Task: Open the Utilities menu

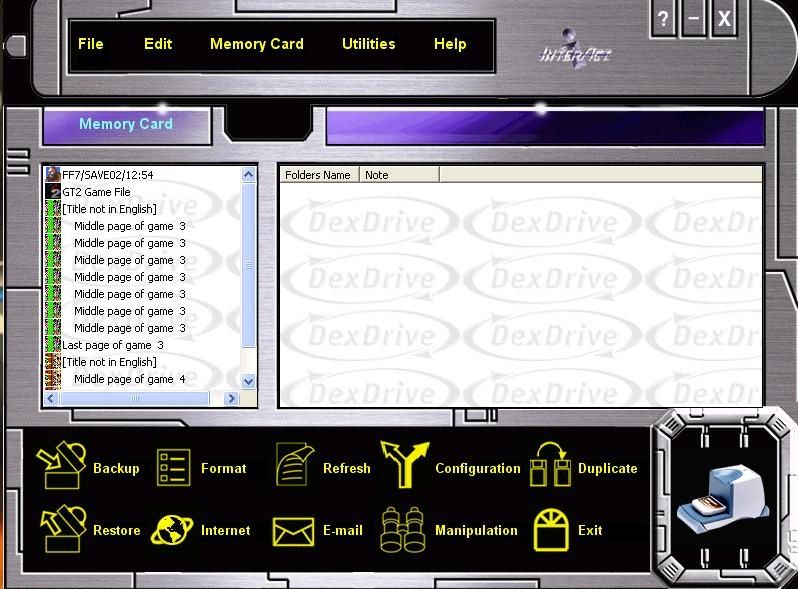Action: [x=368, y=44]
